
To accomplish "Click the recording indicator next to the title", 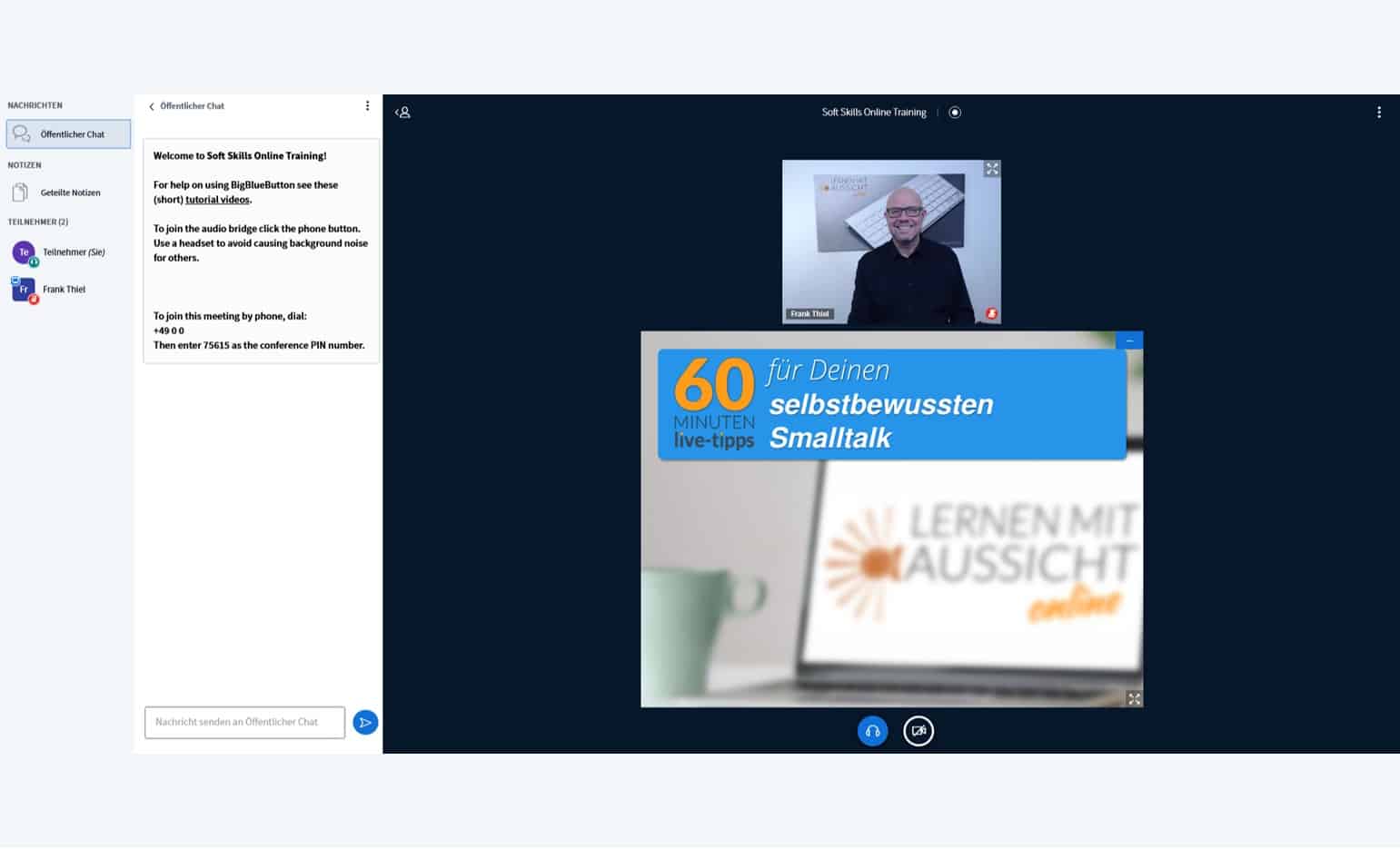I will [954, 113].
